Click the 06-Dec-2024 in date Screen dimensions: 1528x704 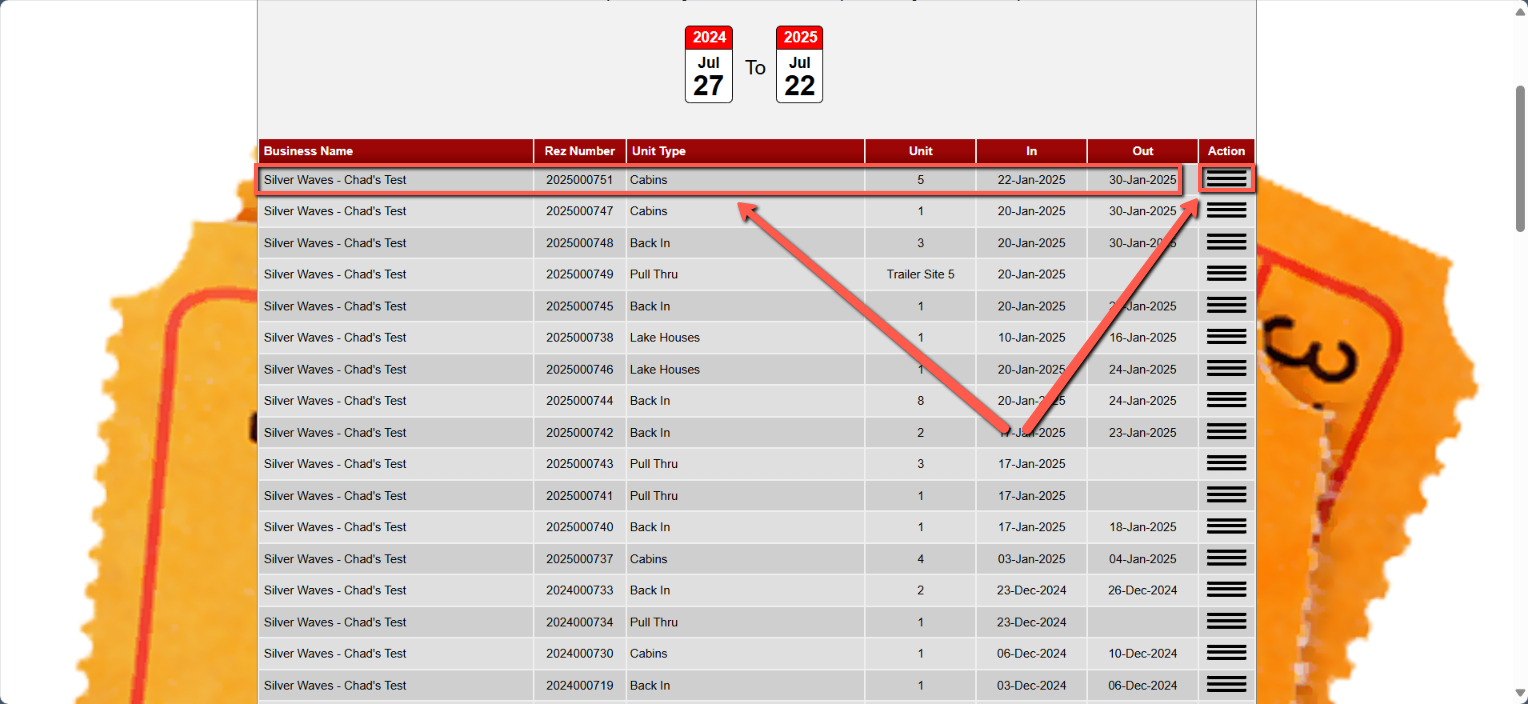coord(1032,653)
